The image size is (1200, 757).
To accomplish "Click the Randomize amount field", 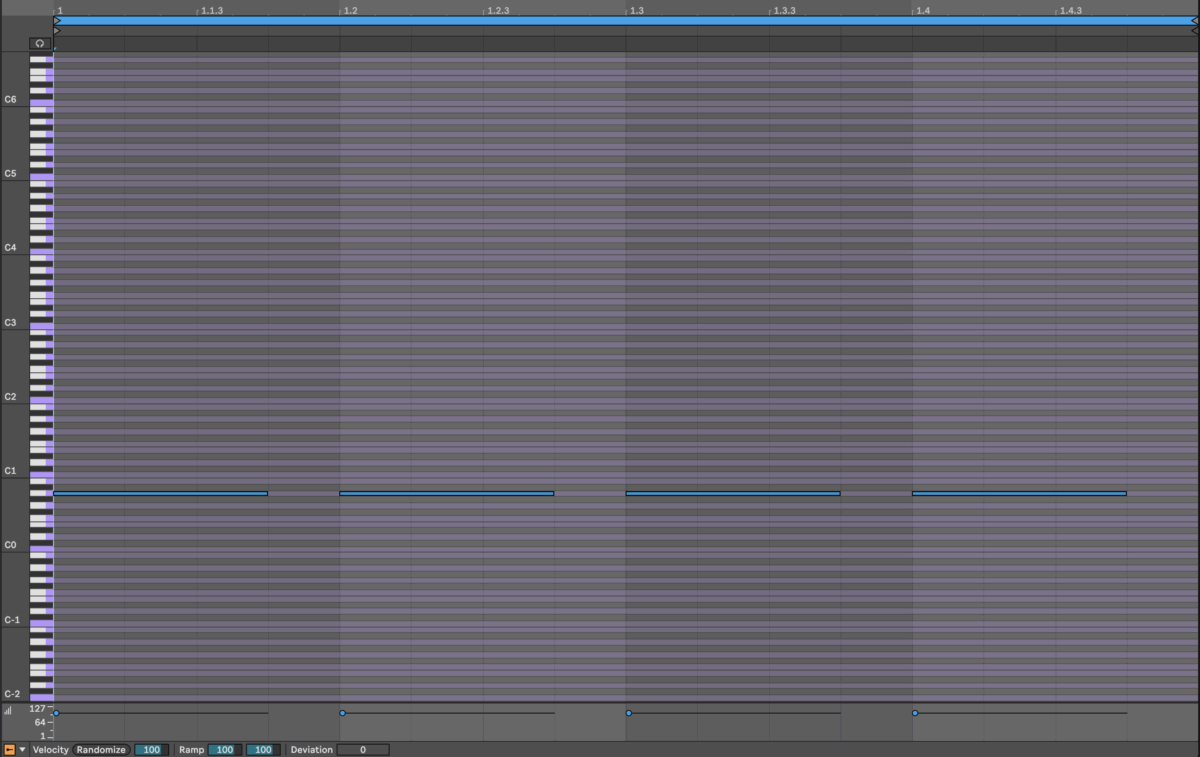I will coord(151,749).
